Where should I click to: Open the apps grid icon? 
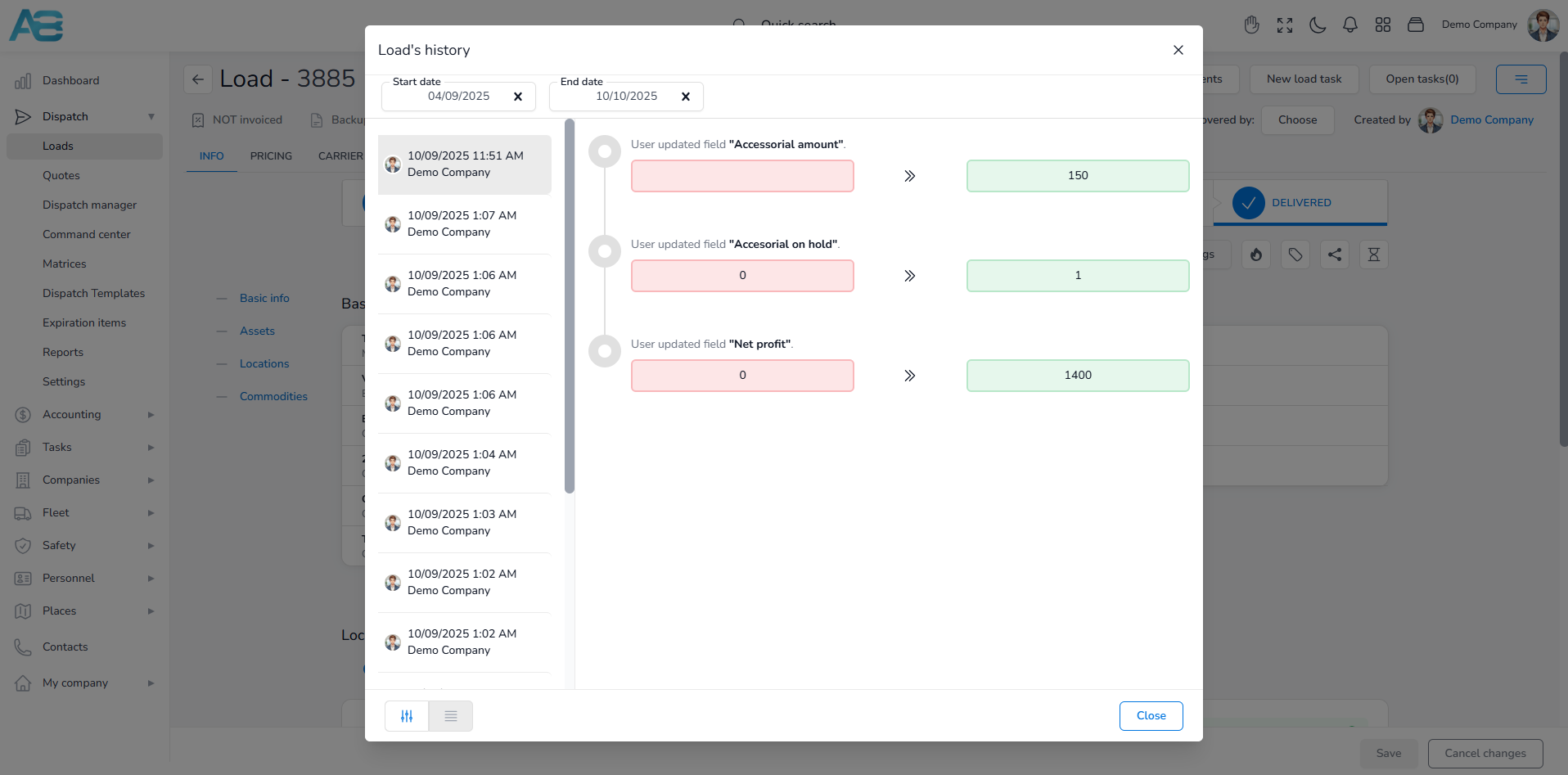pos(1382,25)
